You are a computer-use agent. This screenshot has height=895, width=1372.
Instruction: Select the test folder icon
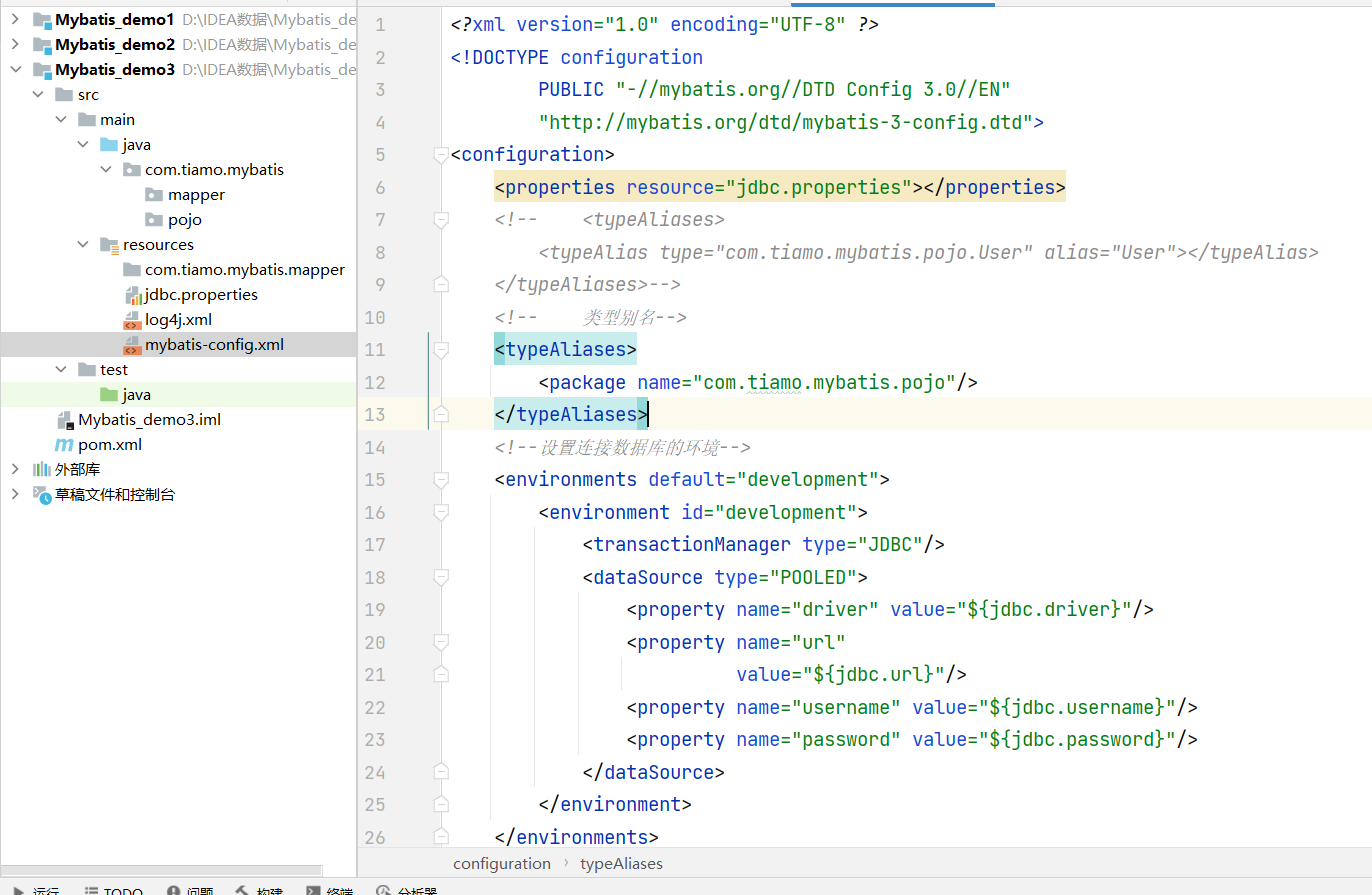tap(87, 370)
